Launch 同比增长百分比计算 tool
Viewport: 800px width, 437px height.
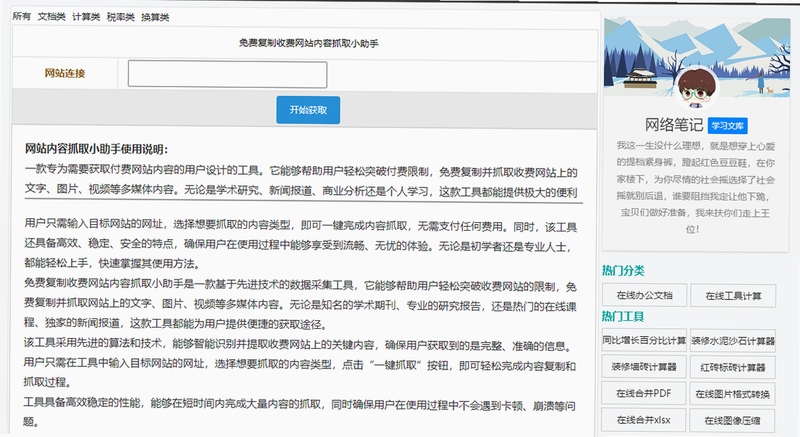(644, 341)
